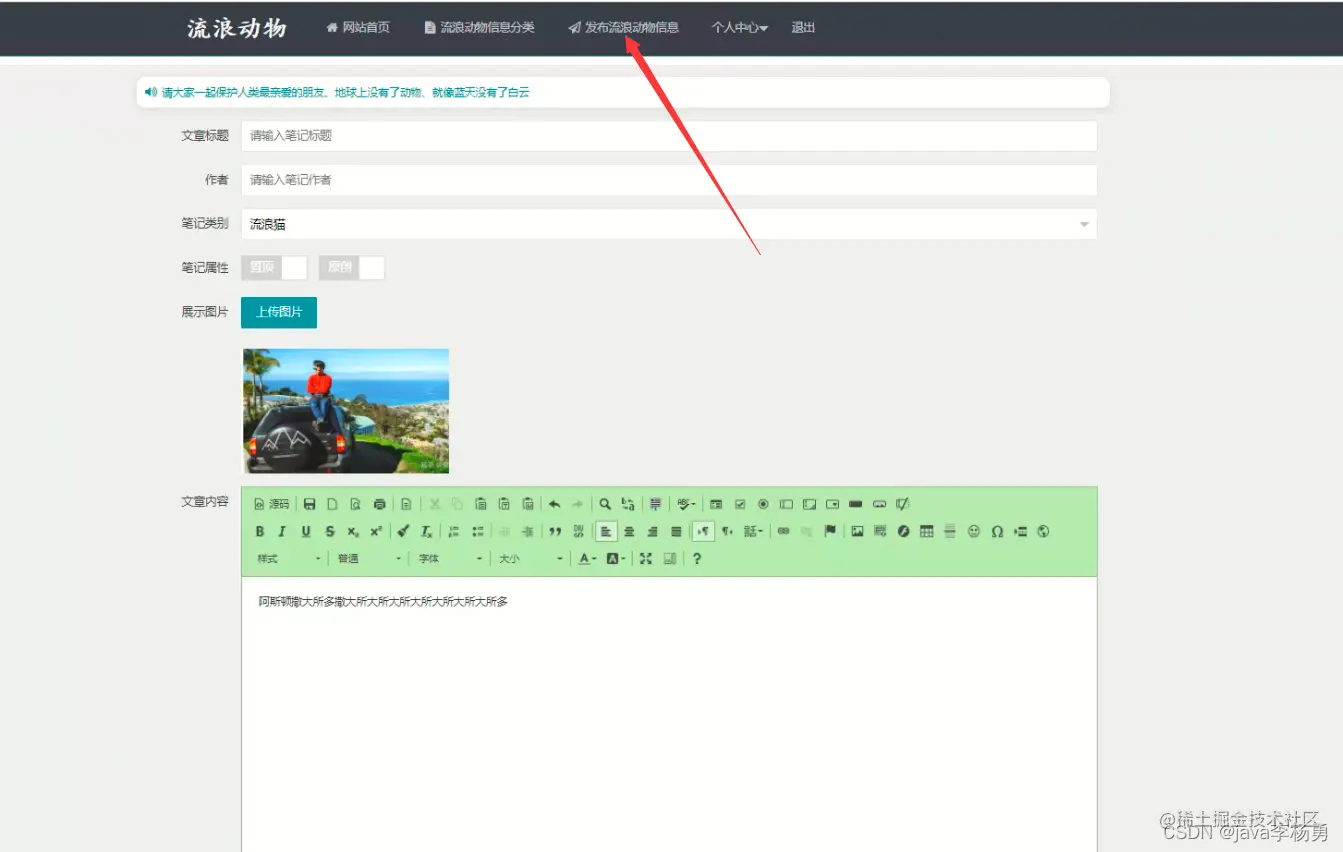The image size is (1343, 852).
Task: Click 退出 to log out
Action: (x=803, y=28)
